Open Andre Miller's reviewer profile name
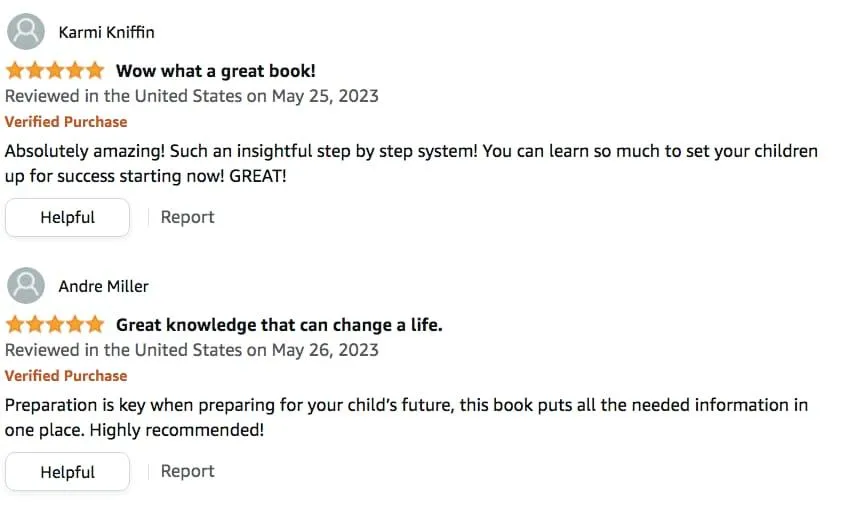Viewport: 865px width, 527px height. (103, 286)
